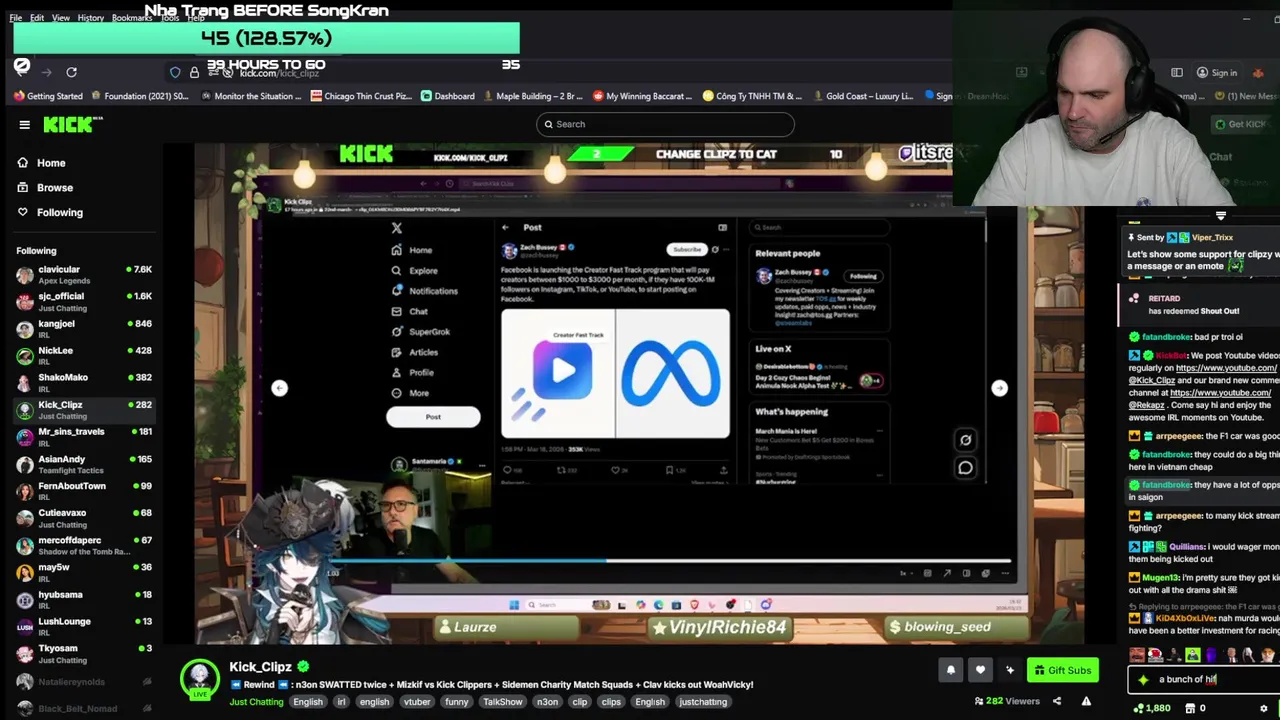
Task: Open Tkyosam channel
Action: coord(84,653)
